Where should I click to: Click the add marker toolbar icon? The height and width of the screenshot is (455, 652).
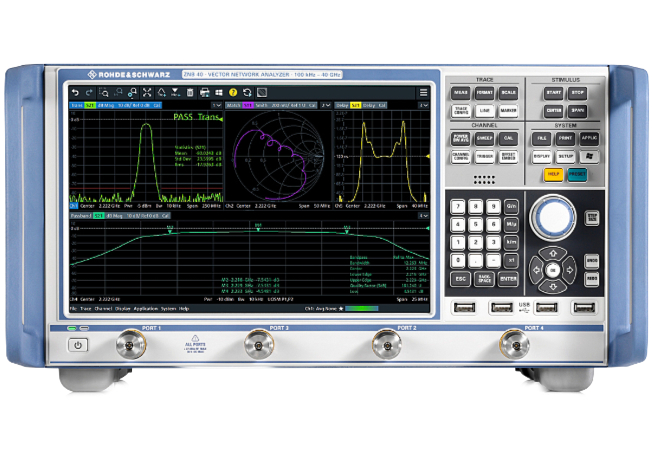pos(175,92)
